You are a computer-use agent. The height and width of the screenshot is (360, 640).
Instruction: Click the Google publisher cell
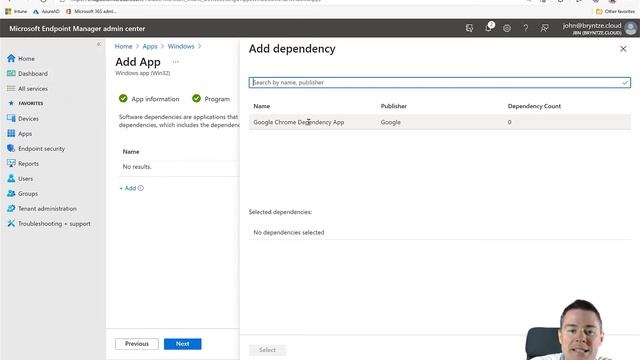click(391, 122)
